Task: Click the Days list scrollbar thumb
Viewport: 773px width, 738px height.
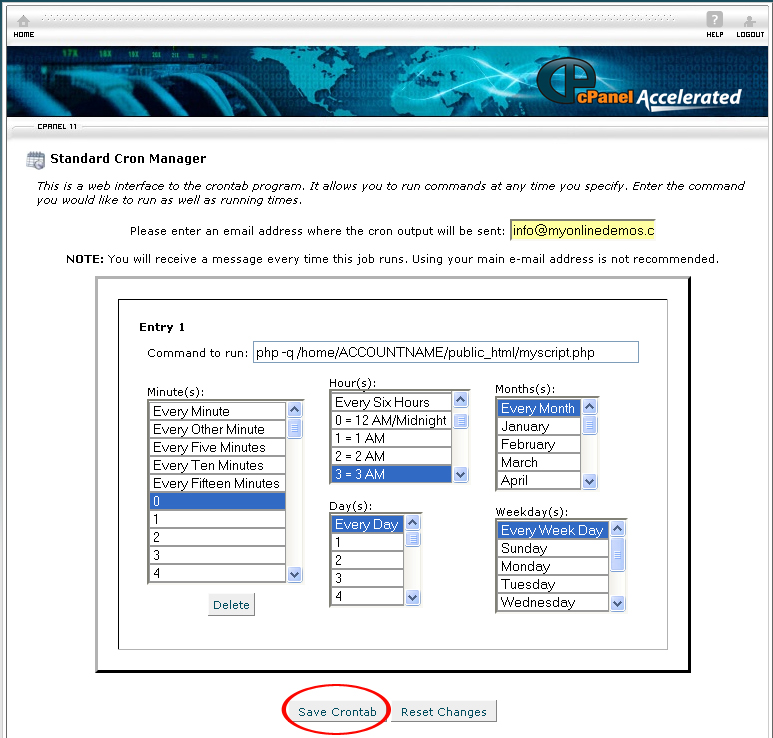Action: 413,539
